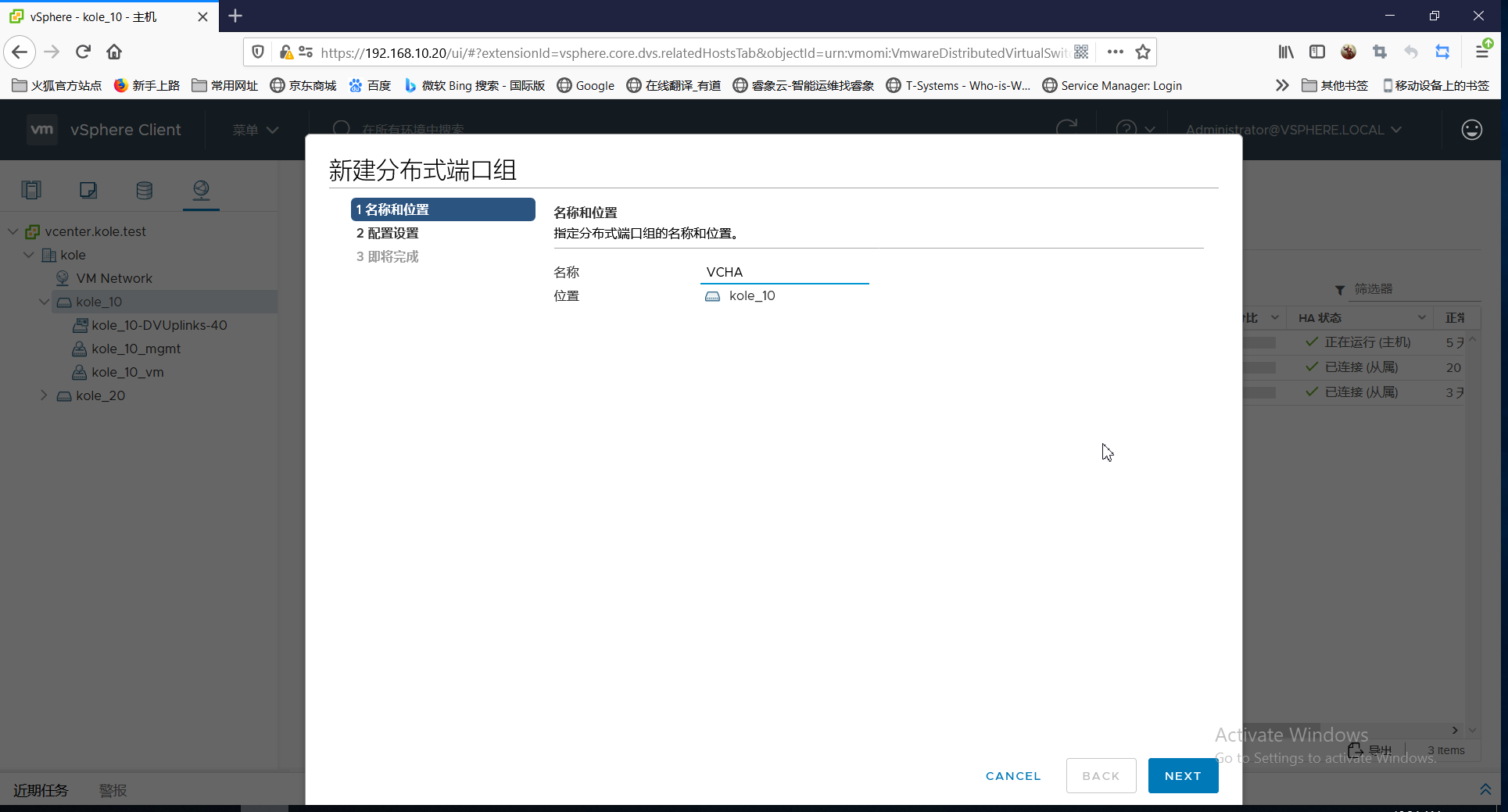Collapse the vcenter.kole.test tree node
This screenshot has width=1508, height=812.
(13, 231)
